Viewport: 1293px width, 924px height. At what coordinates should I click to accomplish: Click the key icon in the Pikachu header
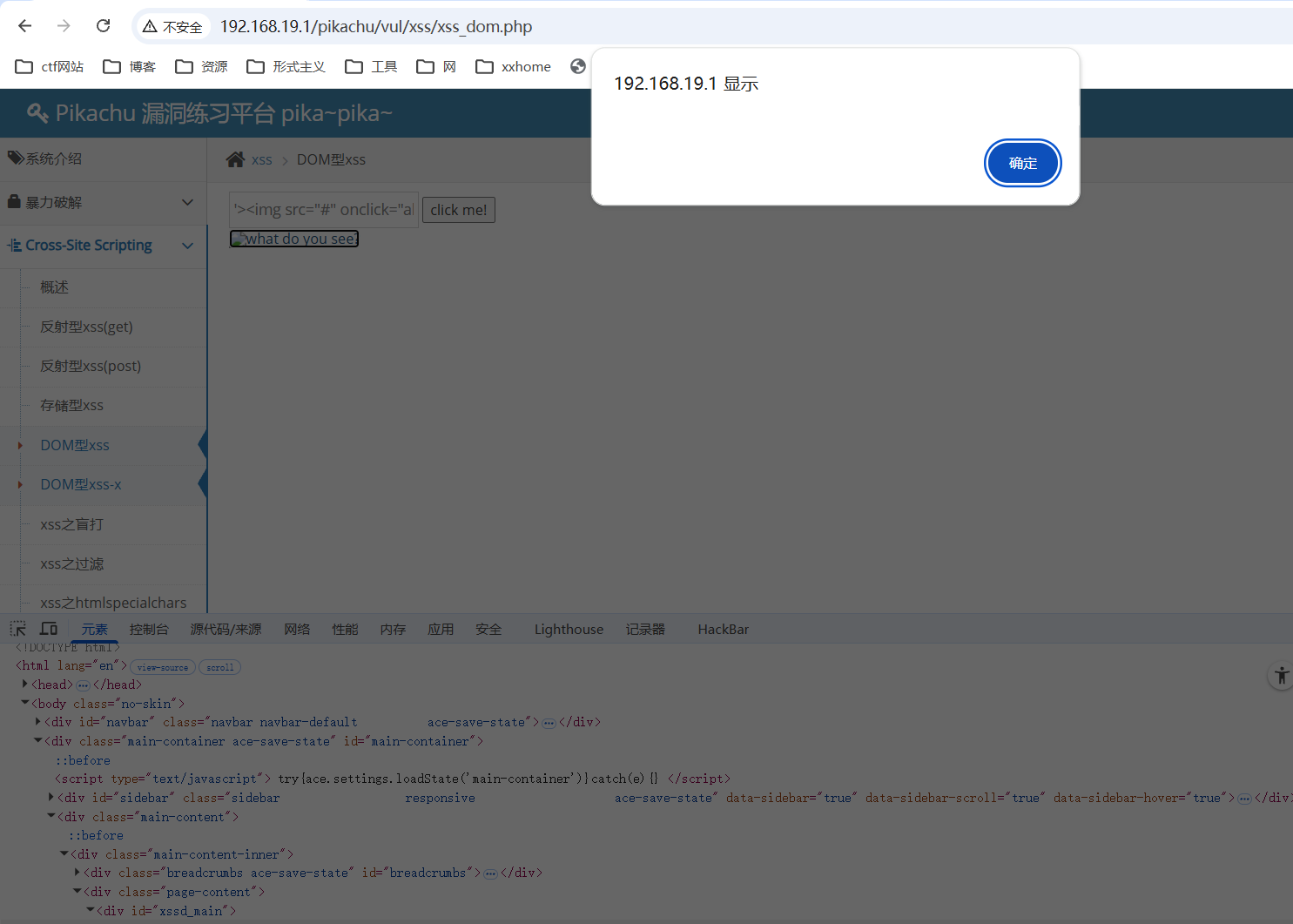coord(37,113)
